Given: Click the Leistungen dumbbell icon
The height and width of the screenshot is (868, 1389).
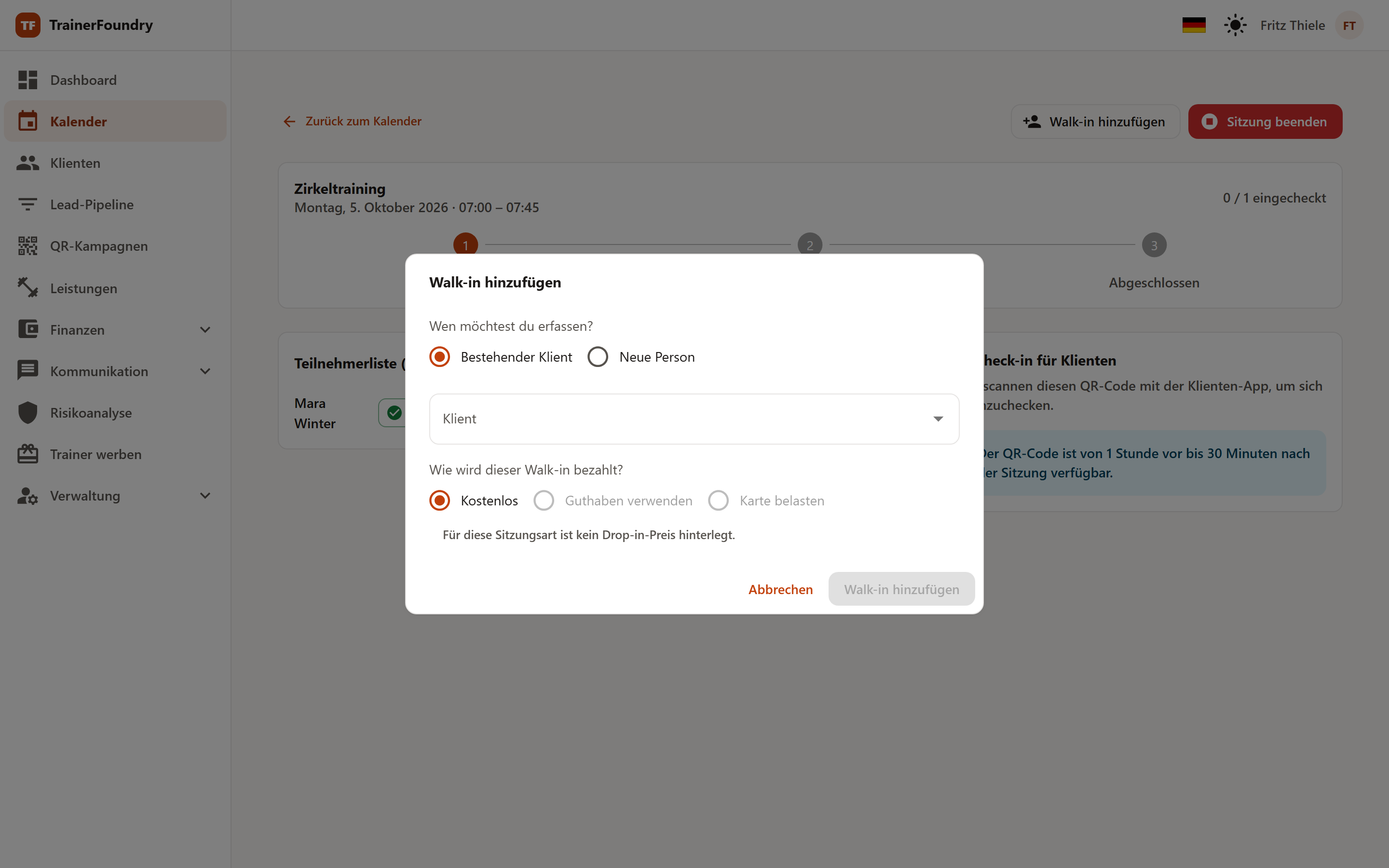Looking at the screenshot, I should point(27,287).
